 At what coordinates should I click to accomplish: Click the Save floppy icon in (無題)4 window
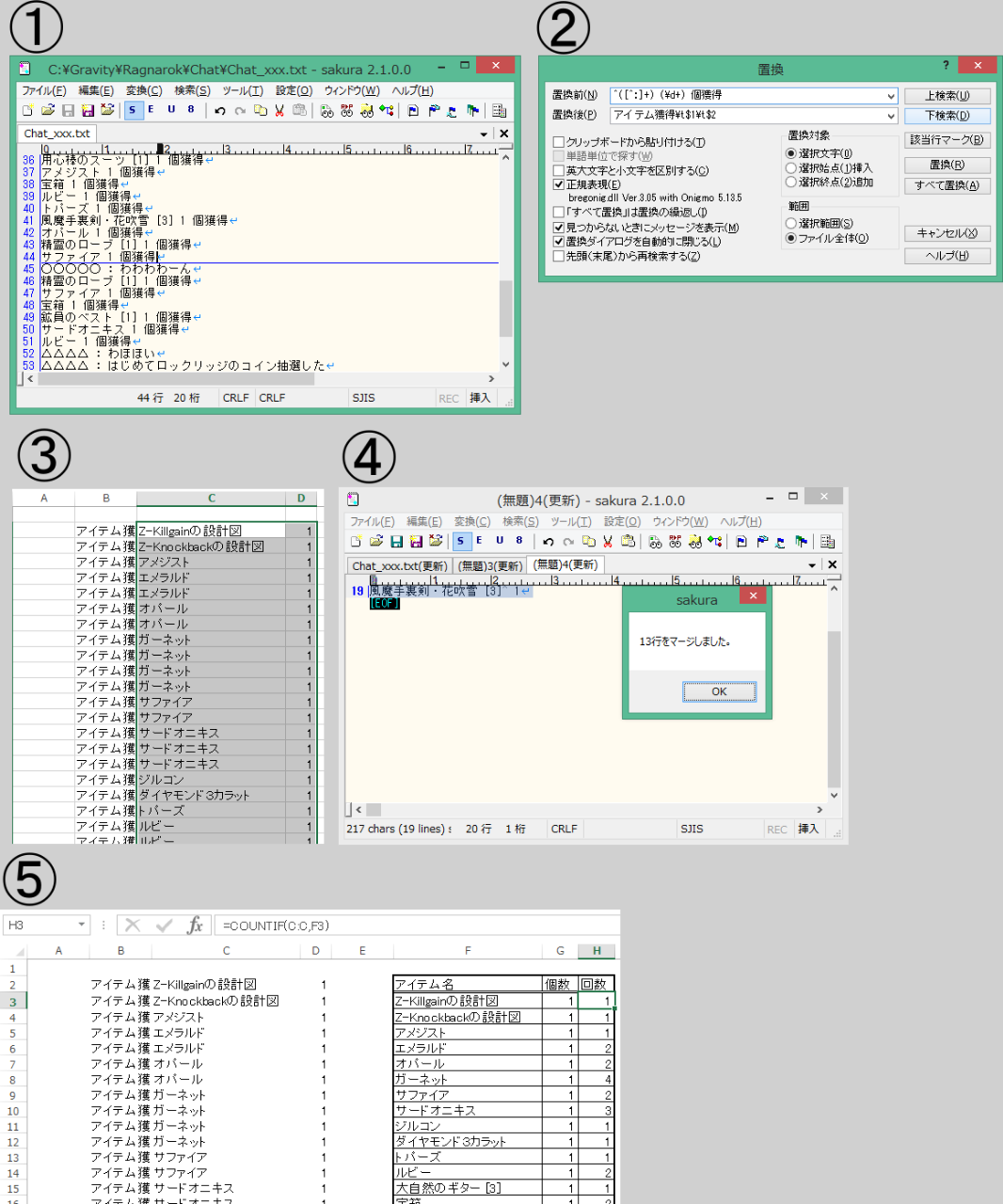(396, 542)
